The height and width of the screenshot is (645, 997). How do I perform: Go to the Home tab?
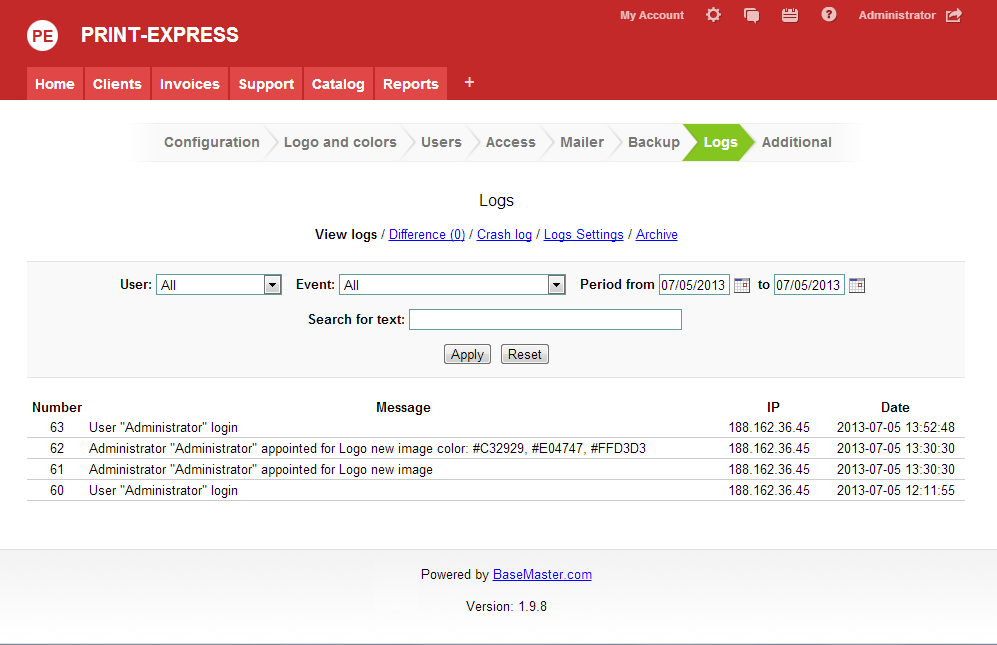click(55, 84)
